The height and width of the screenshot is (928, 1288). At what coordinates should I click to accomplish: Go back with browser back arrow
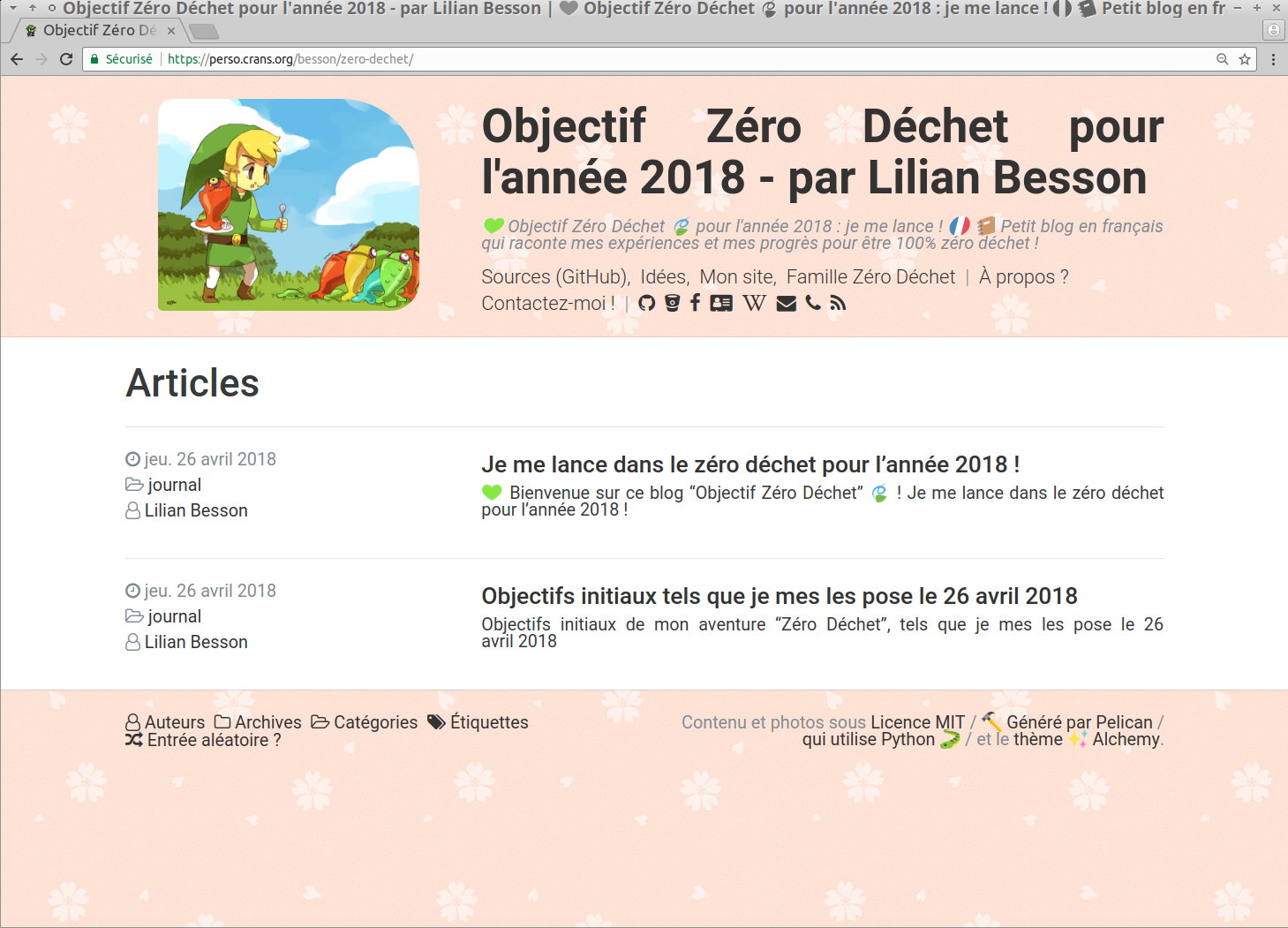tap(17, 59)
